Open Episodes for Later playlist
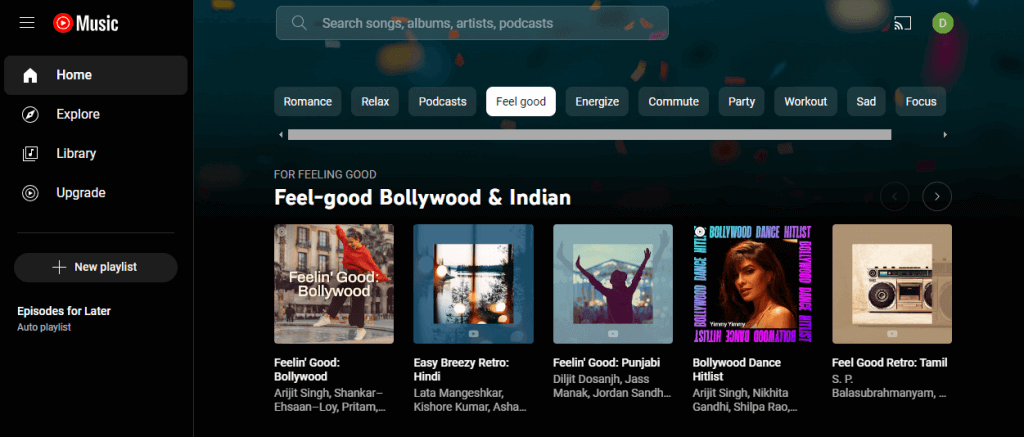Viewport: 1024px width, 437px height. (64, 312)
